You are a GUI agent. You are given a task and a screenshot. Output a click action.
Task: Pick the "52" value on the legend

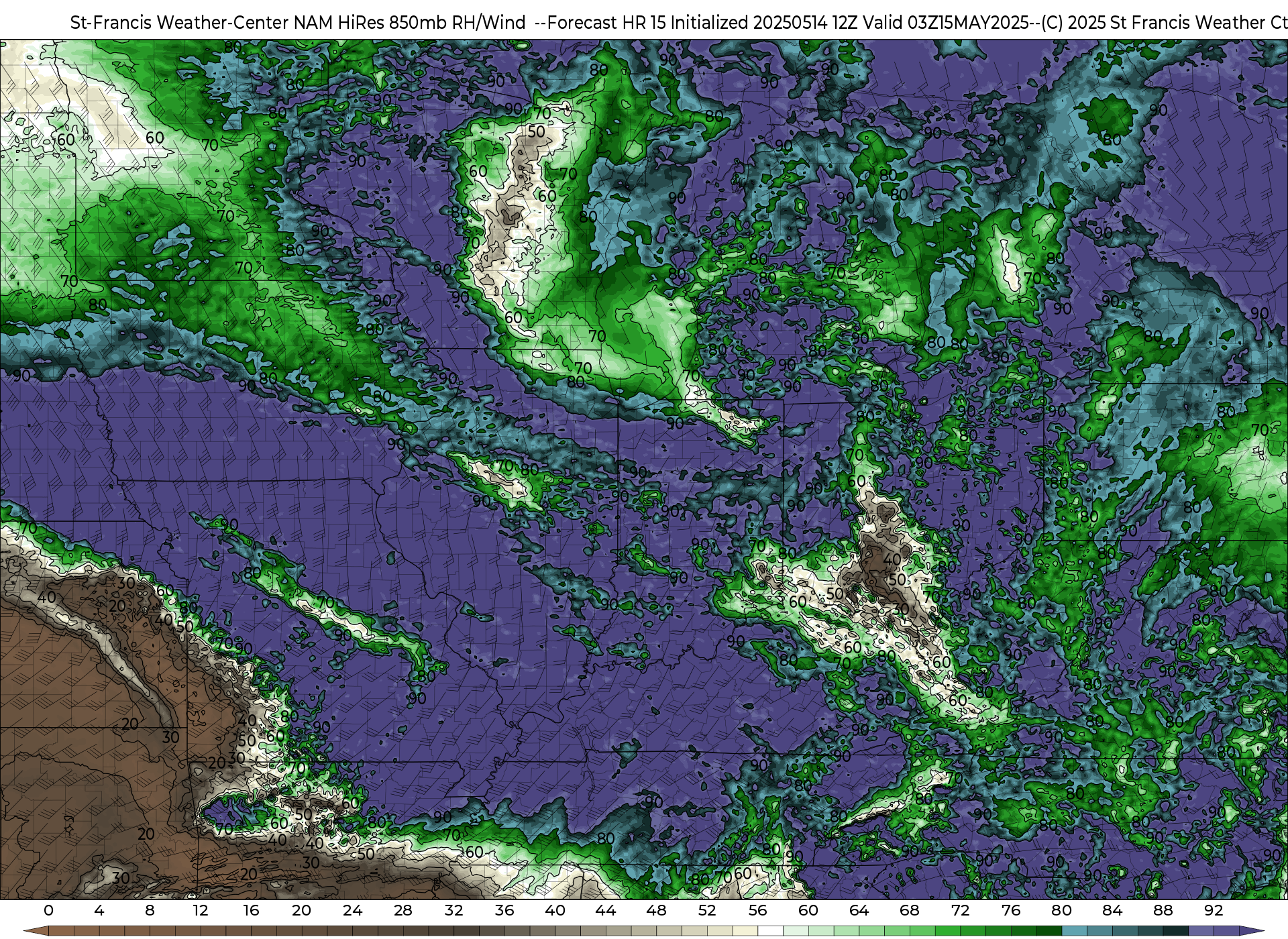707,910
